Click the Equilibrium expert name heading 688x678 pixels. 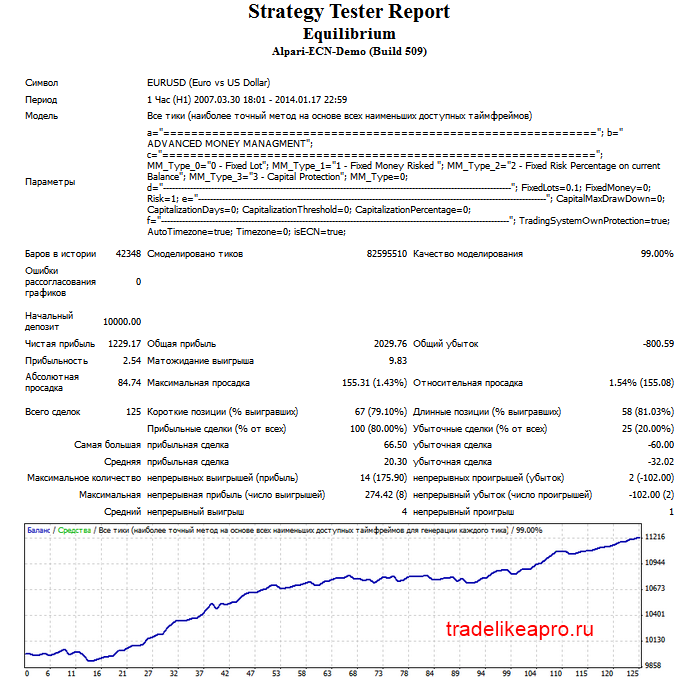tap(349, 34)
